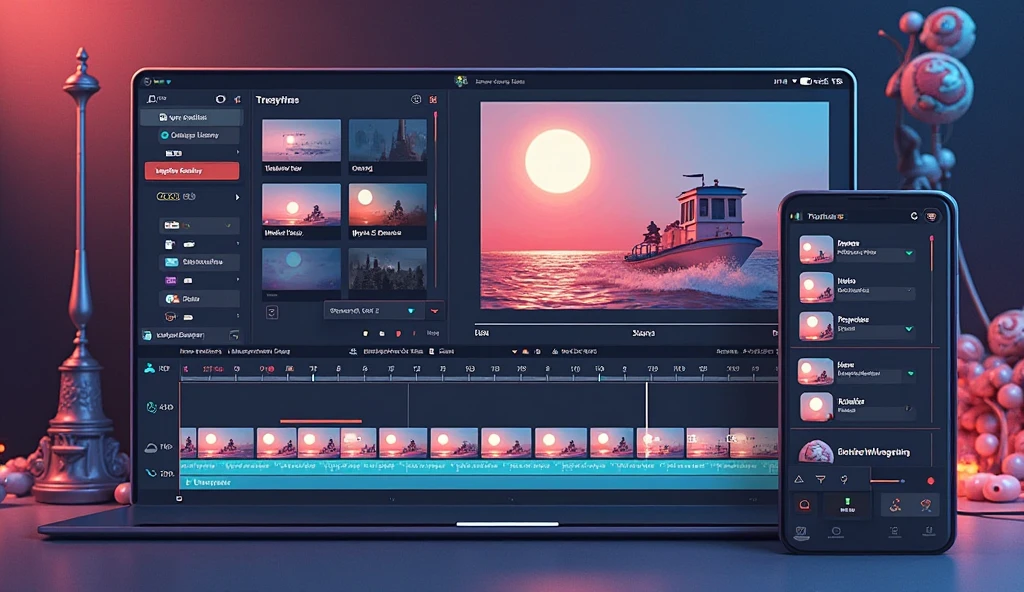The width and height of the screenshot is (1024, 592).
Task: Click the icon at right of bottom sidebar row
Action: coord(234,335)
